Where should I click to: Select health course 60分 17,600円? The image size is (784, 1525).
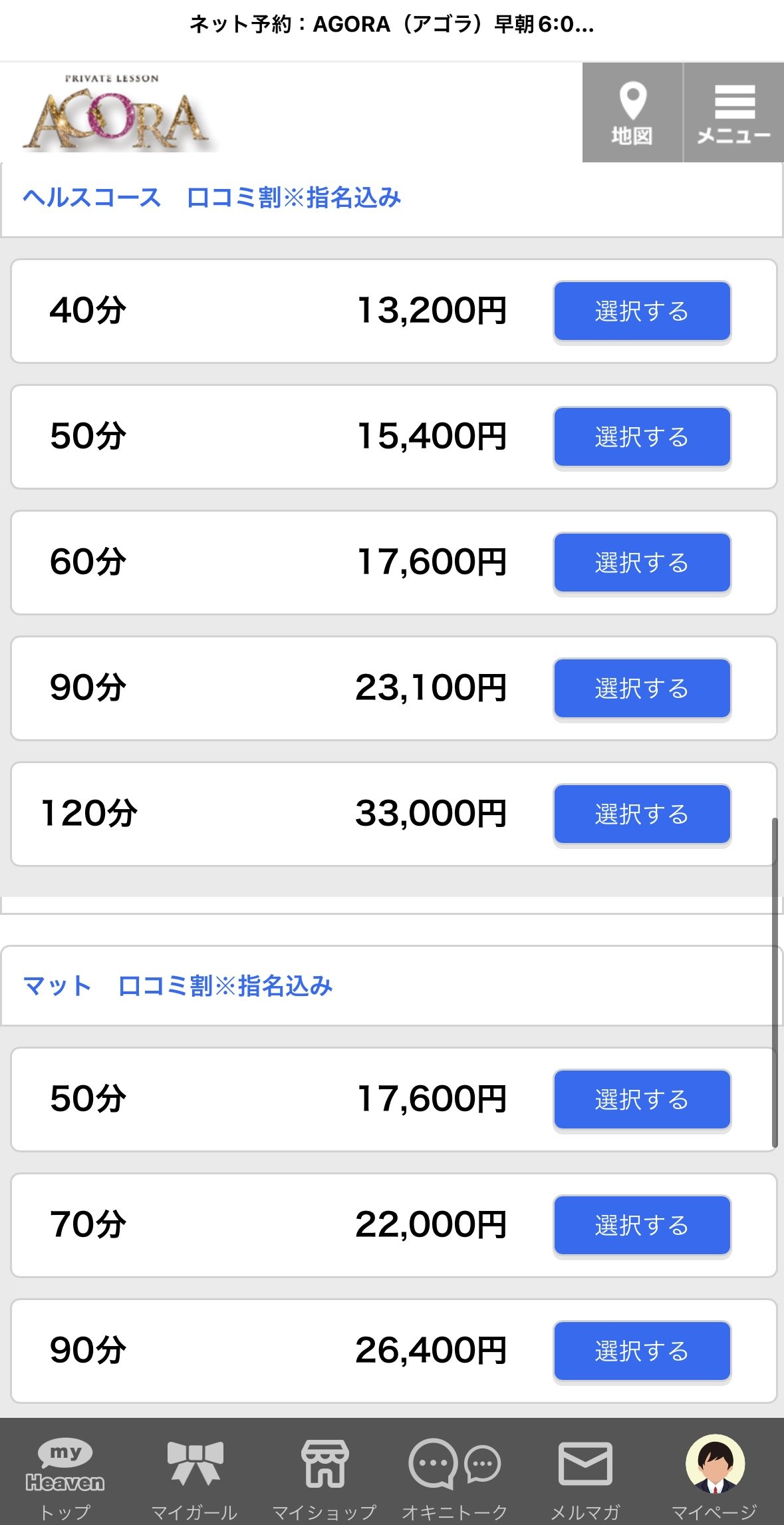click(x=642, y=563)
